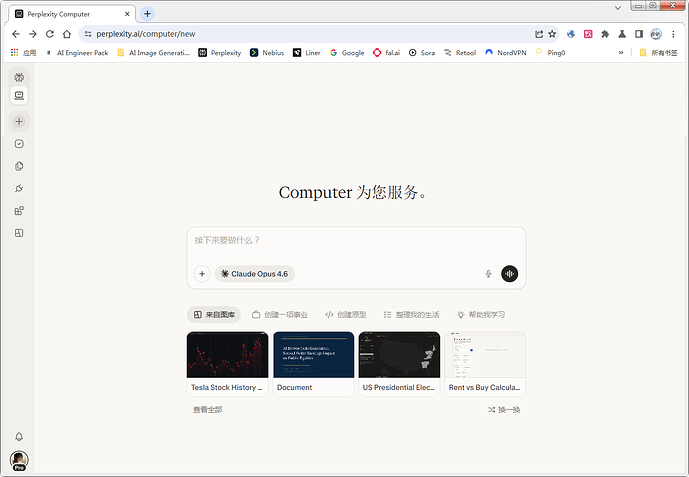Select the 创建一项事业 tab
Image resolution: width=689 pixels, height=477 pixels.
[280, 314]
